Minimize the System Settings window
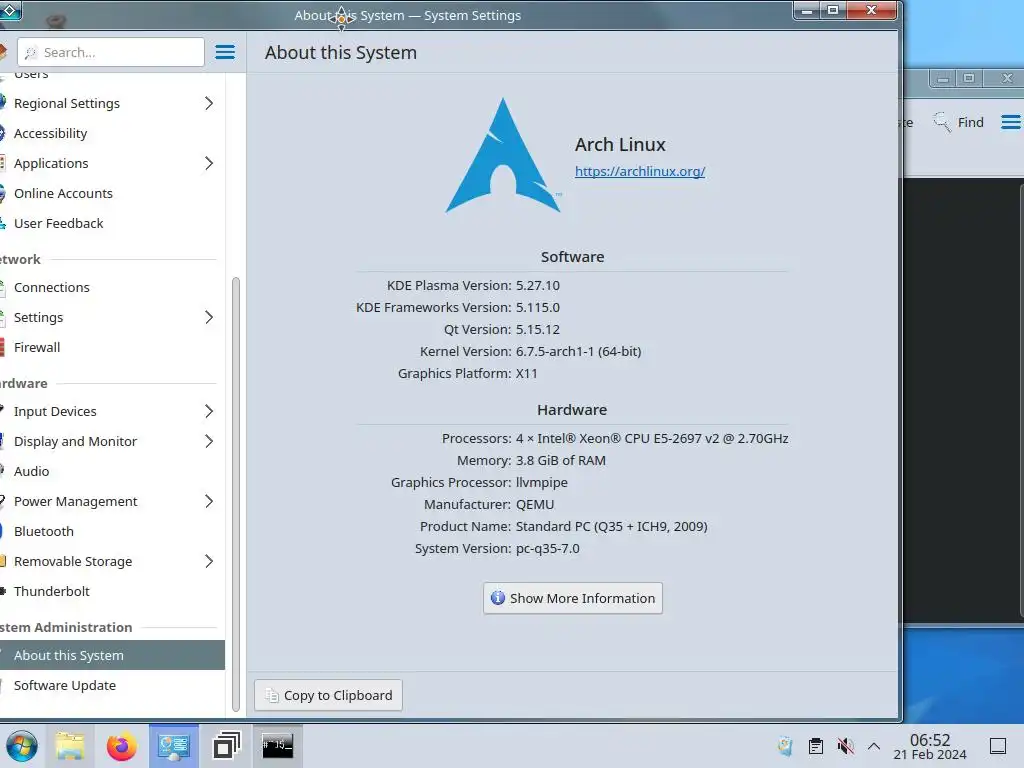The width and height of the screenshot is (1024, 768). [x=807, y=10]
